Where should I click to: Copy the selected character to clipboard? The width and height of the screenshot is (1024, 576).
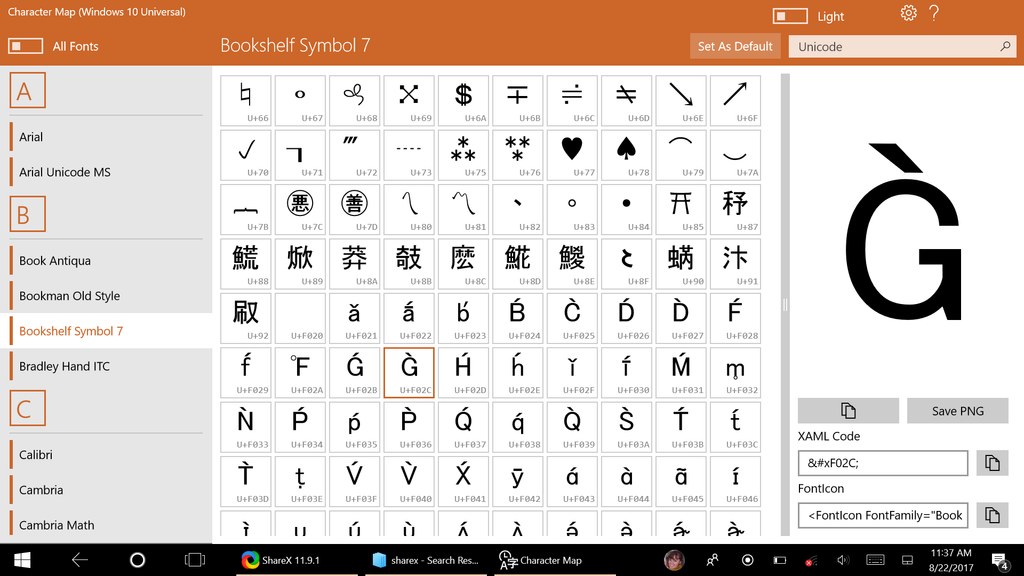coord(847,410)
